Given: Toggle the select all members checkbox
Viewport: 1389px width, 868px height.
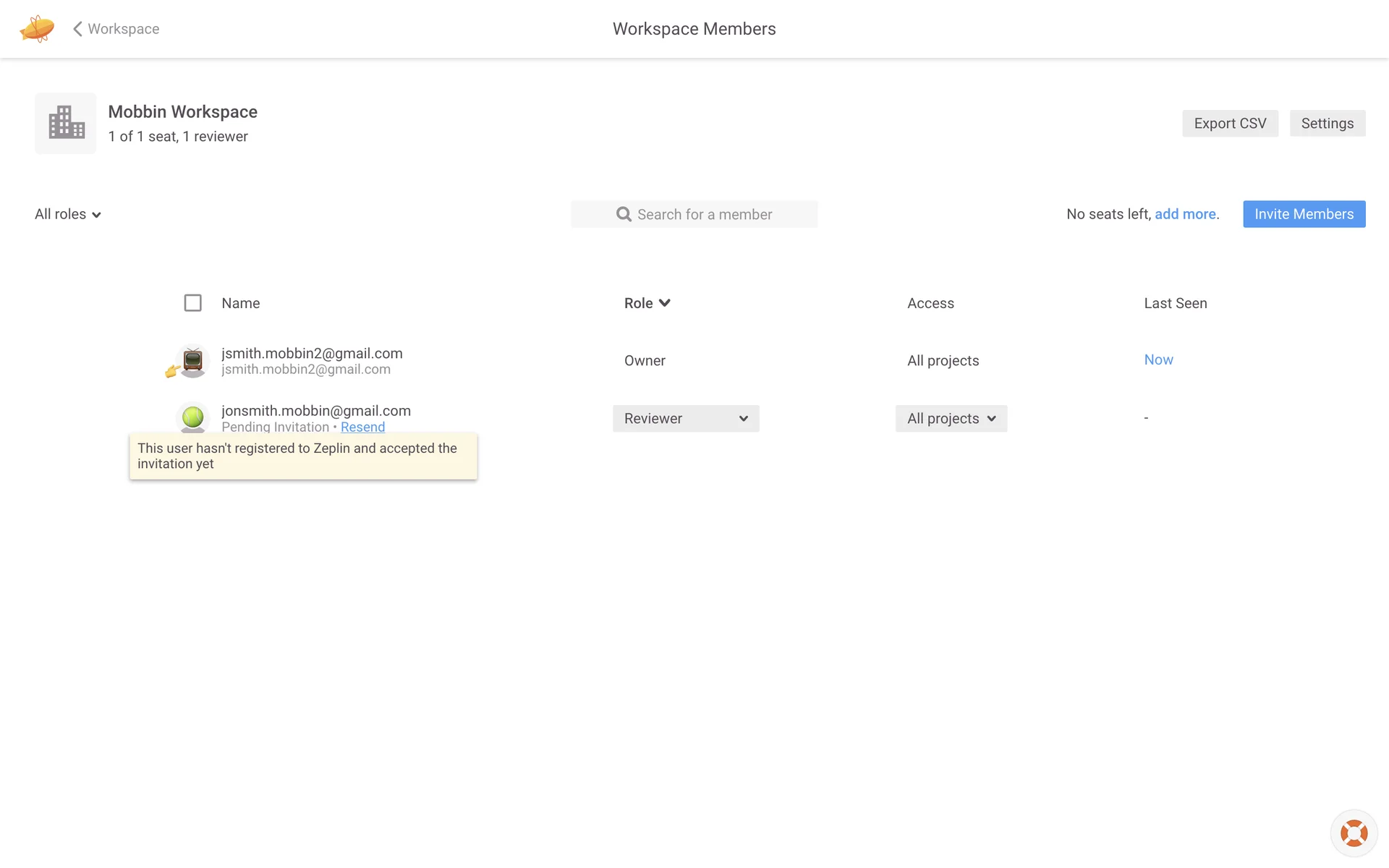Looking at the screenshot, I should coord(192,303).
